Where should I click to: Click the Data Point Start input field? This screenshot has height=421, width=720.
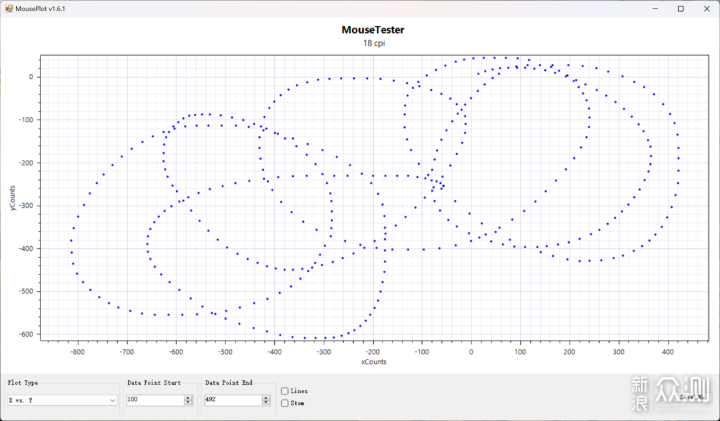click(155, 399)
